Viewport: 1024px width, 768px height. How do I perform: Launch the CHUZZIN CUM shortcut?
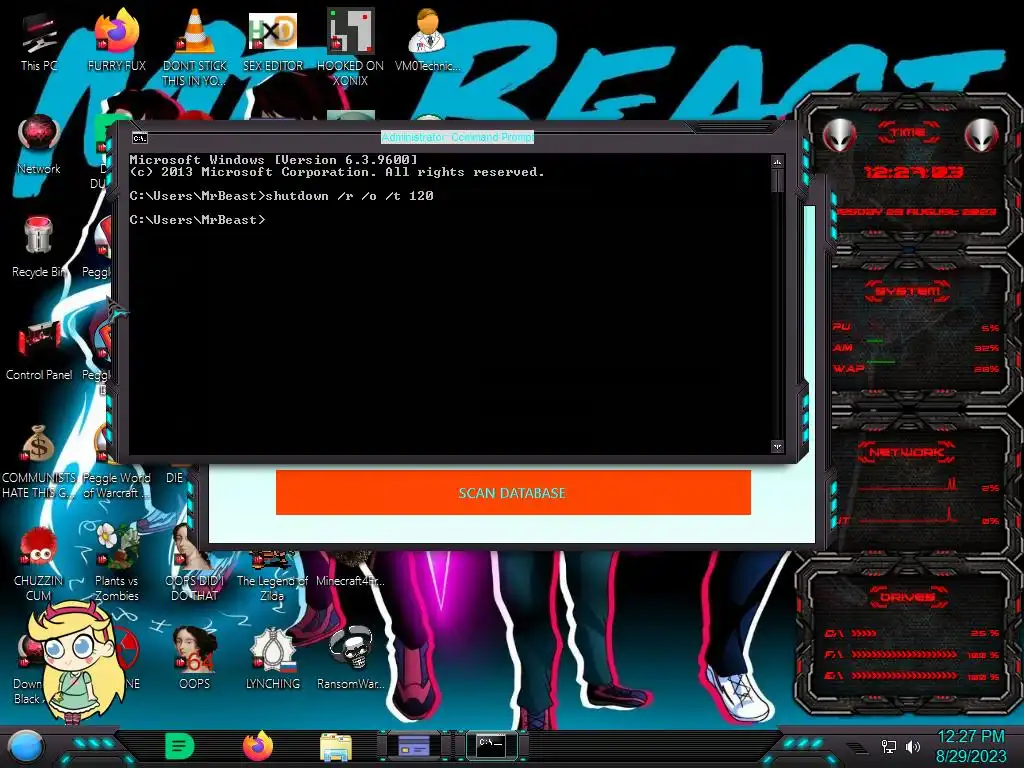pyautogui.click(x=39, y=565)
